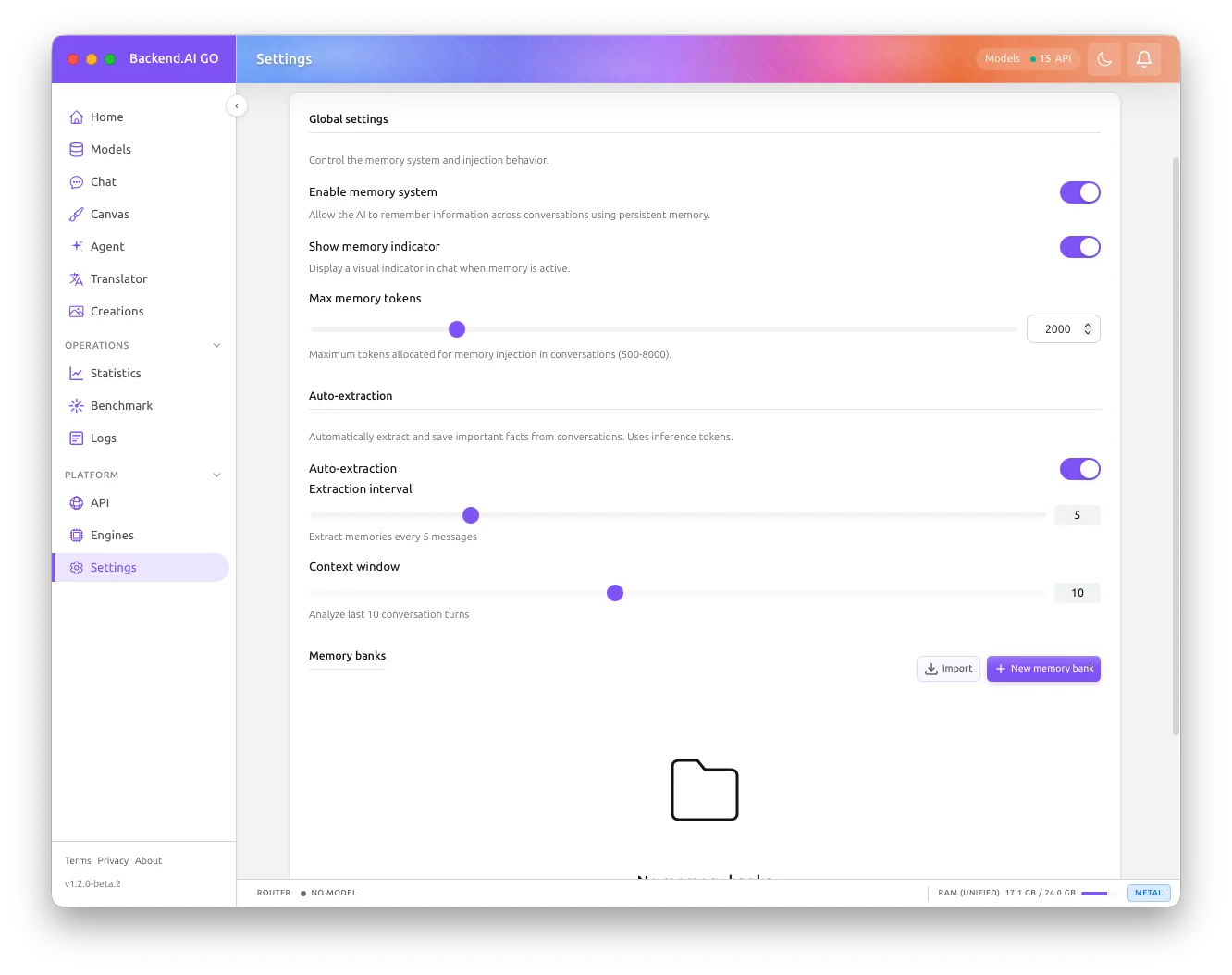Open the Agent panel
The height and width of the screenshot is (975, 1232).
[x=107, y=246]
